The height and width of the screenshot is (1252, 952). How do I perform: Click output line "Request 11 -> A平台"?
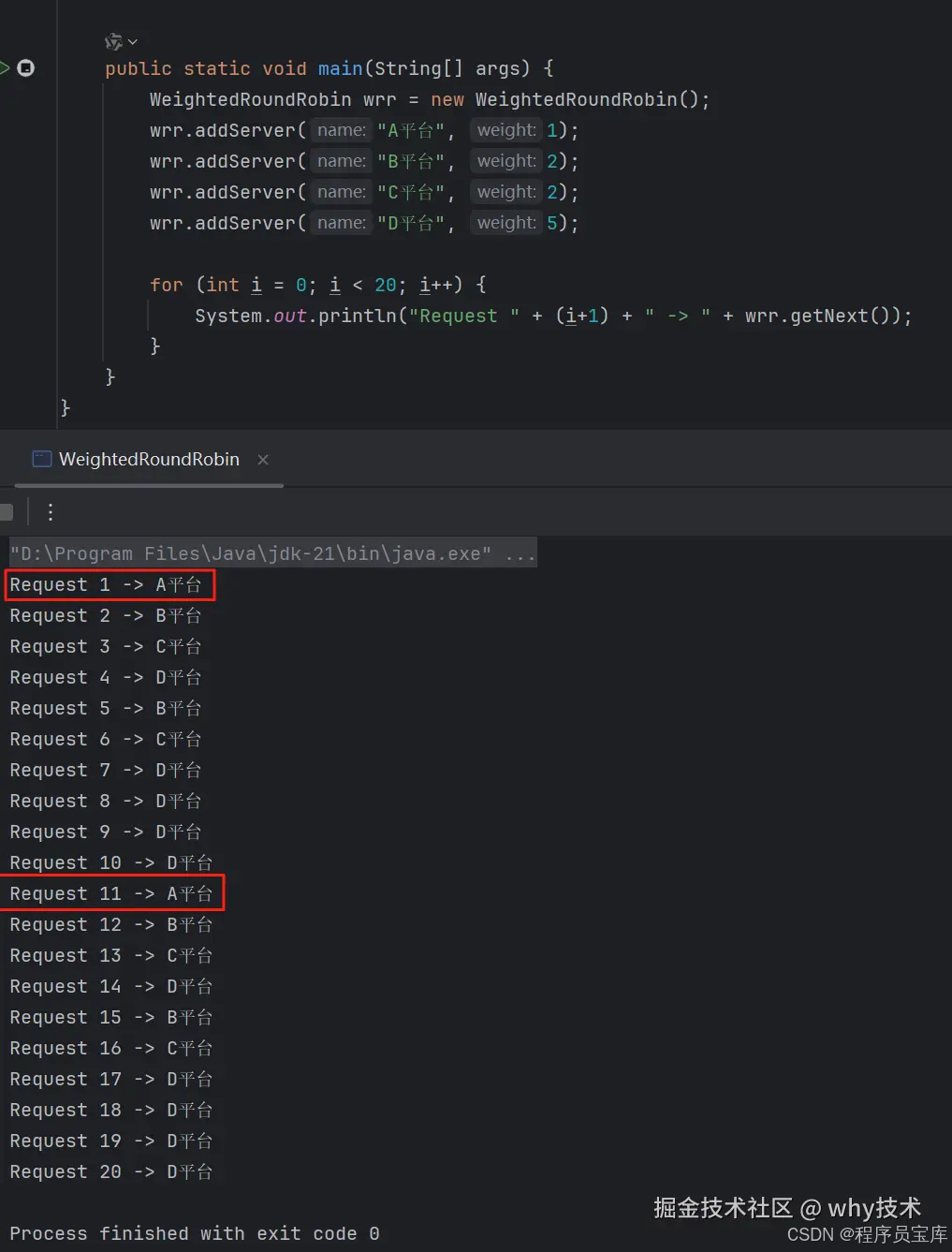point(111,894)
